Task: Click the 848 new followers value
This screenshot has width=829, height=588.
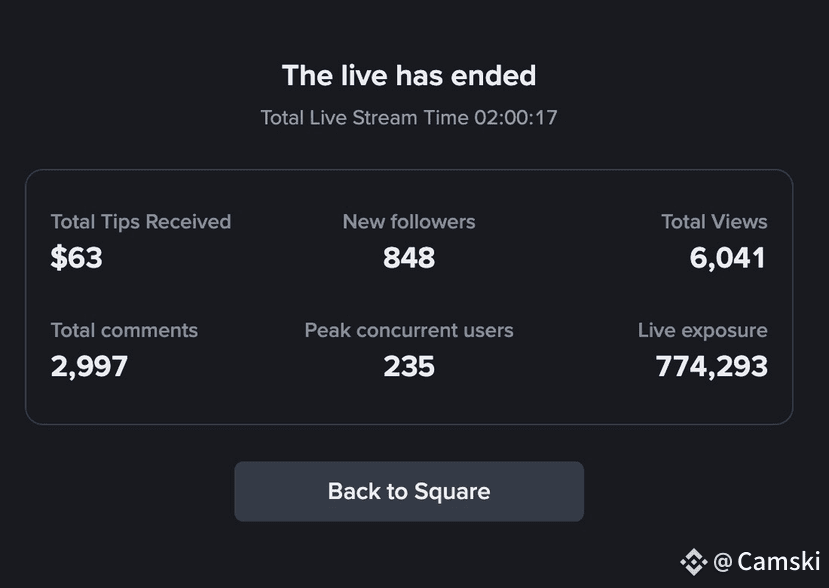Action: [x=409, y=258]
